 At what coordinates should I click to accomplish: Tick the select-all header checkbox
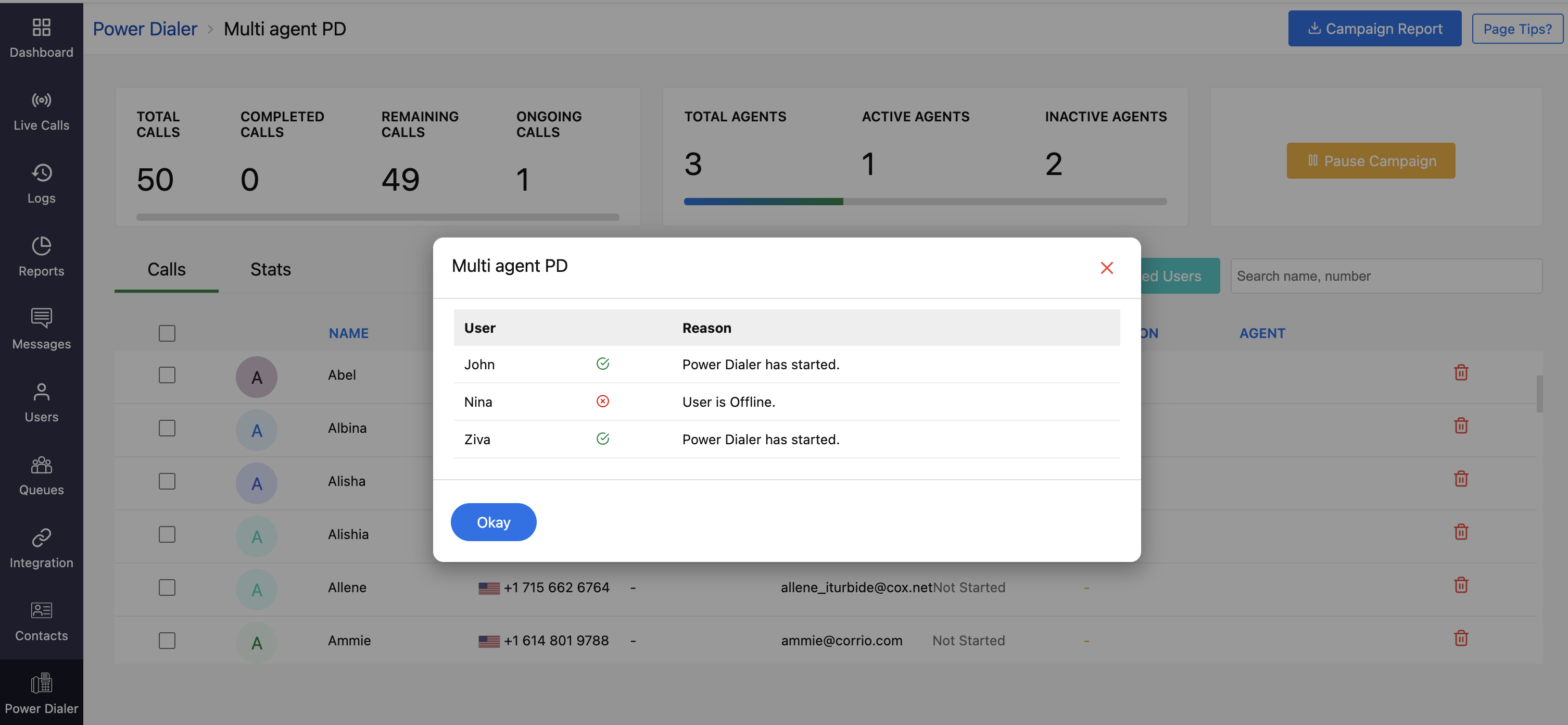(167, 333)
